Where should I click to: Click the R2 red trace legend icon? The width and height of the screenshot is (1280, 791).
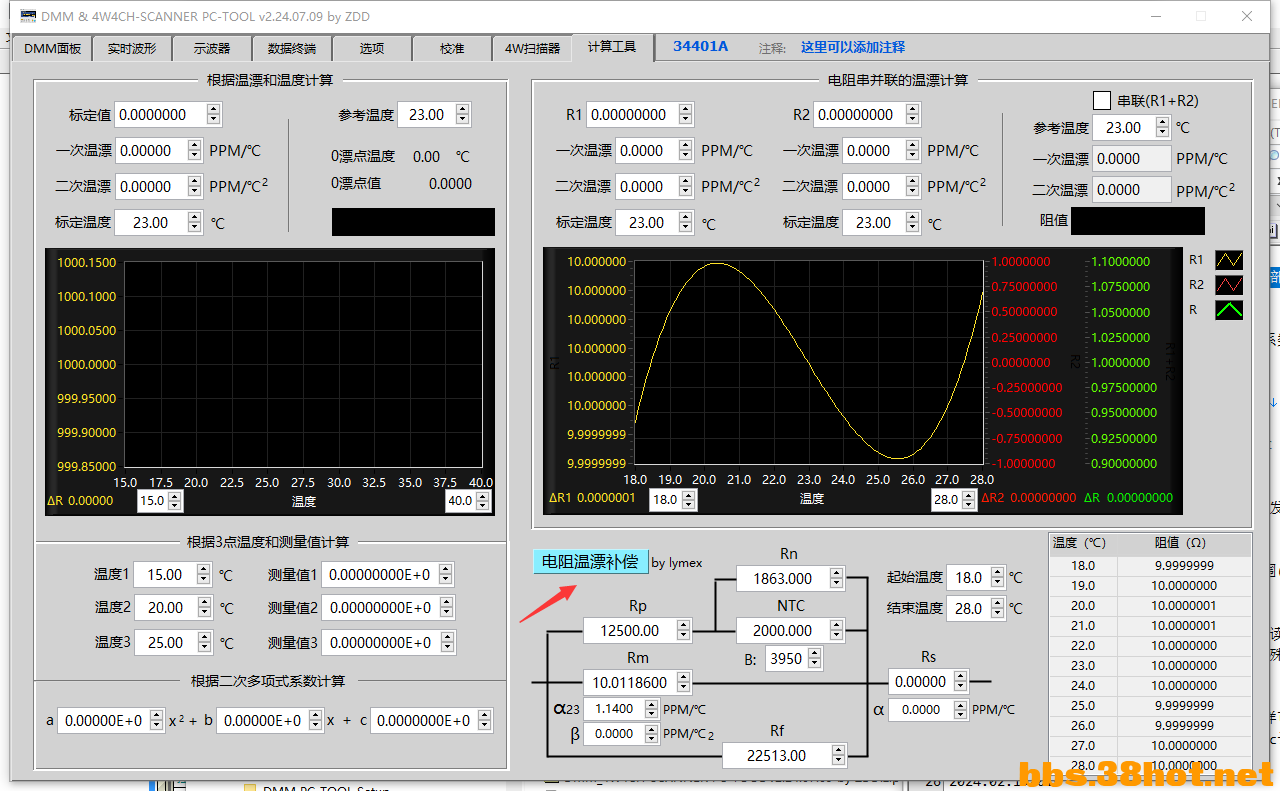(1229, 285)
